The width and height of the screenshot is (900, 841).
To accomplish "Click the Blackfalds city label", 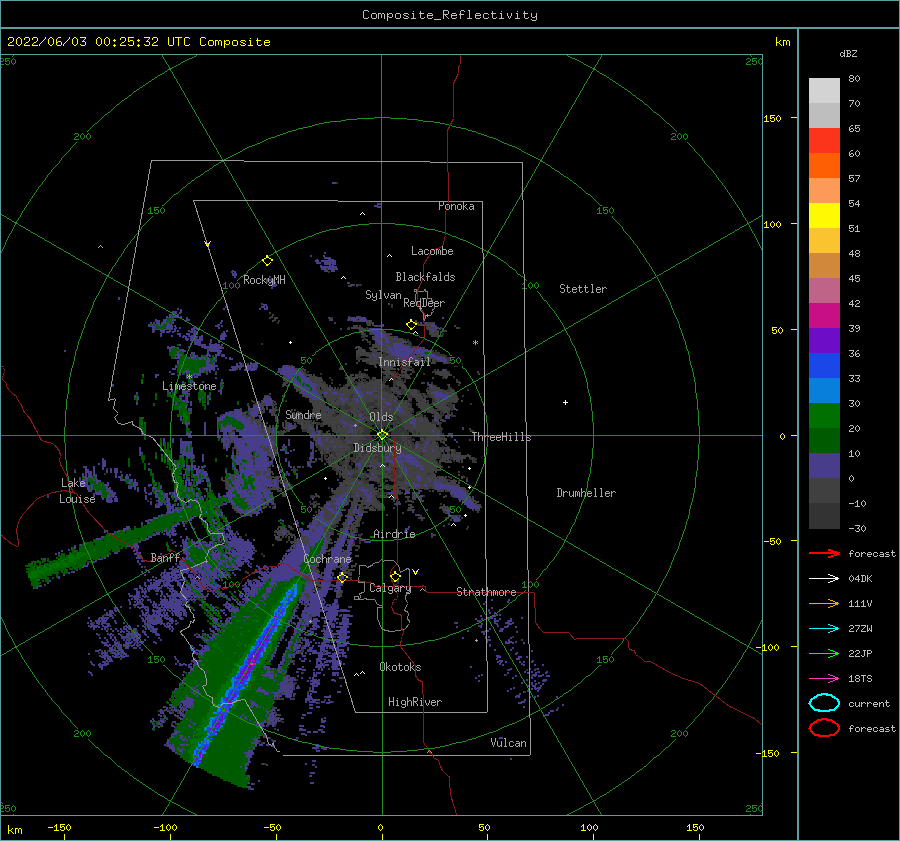I will tap(425, 277).
